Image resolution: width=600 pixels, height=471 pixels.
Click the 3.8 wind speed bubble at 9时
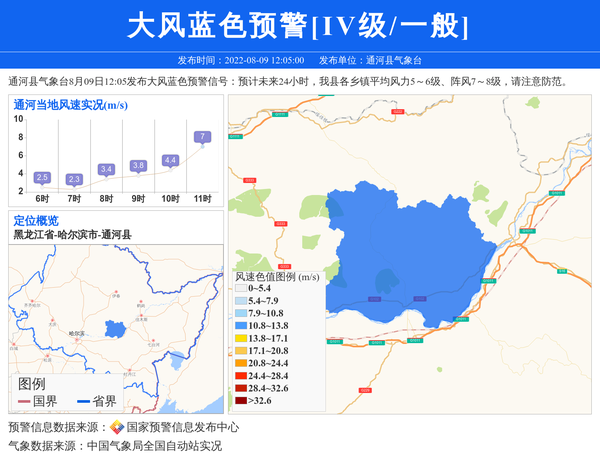[138, 165]
